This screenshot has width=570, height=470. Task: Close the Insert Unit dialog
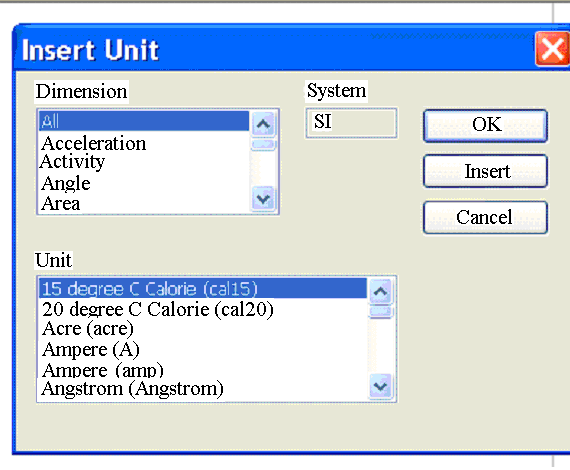552,49
